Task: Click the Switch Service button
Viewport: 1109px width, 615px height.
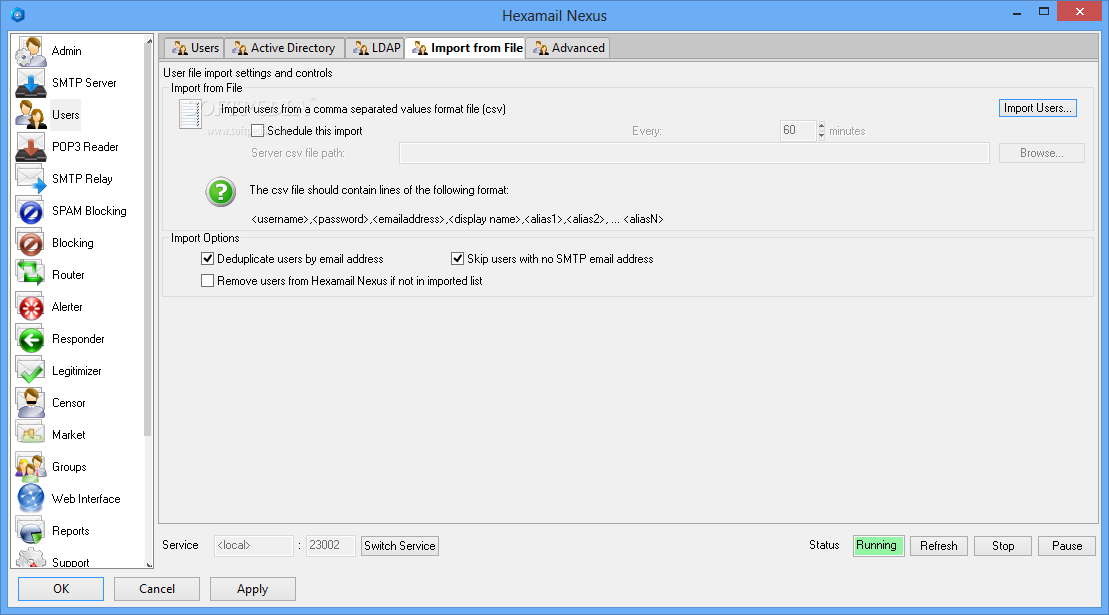Action: tap(400, 546)
